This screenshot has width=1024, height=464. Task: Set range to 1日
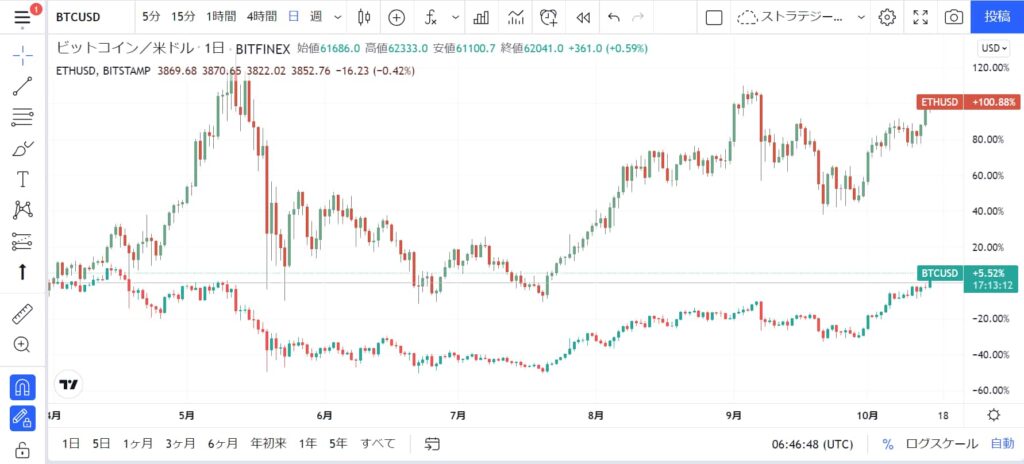pos(71,444)
